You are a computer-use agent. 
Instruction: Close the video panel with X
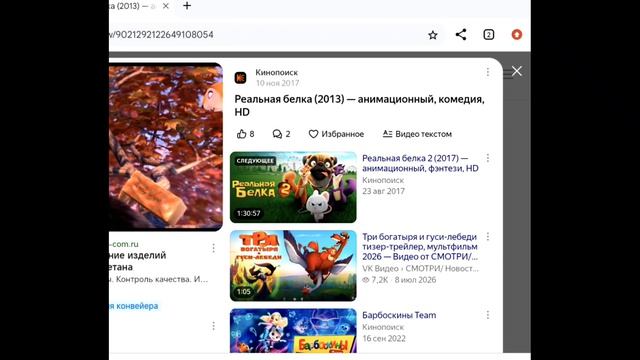click(517, 71)
